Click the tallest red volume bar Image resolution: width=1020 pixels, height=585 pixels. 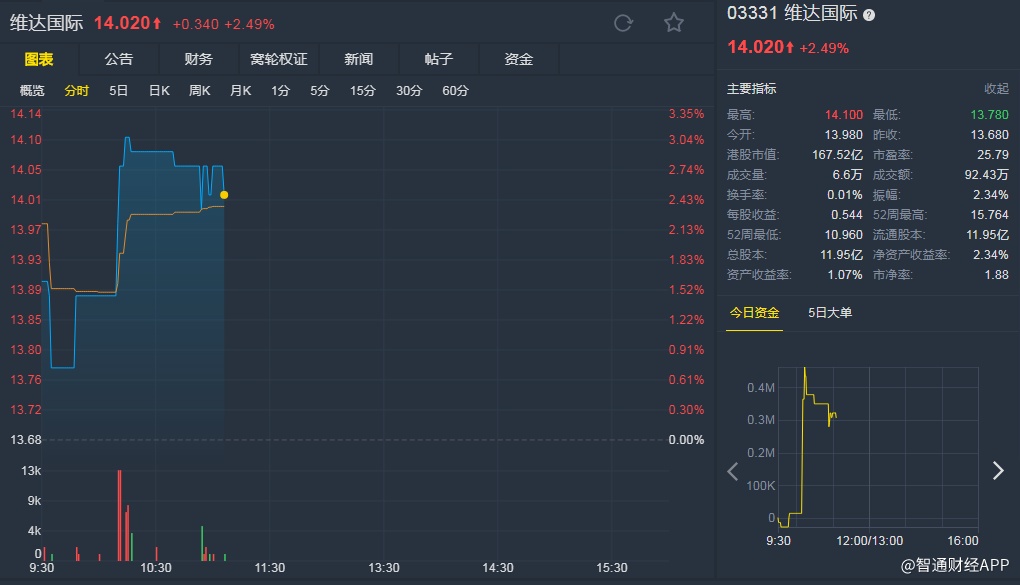pyautogui.click(x=119, y=515)
